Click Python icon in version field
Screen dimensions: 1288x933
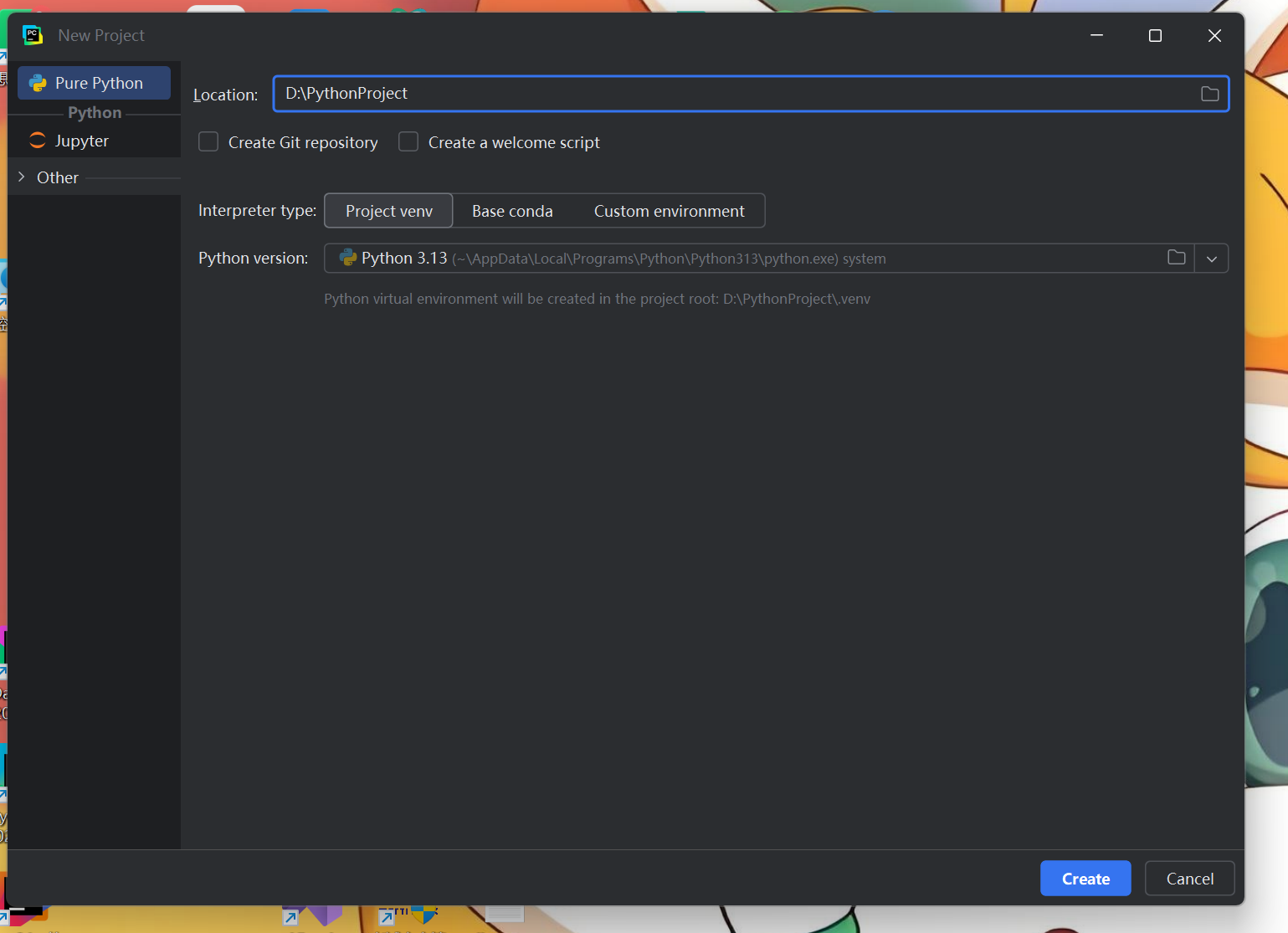tap(347, 258)
